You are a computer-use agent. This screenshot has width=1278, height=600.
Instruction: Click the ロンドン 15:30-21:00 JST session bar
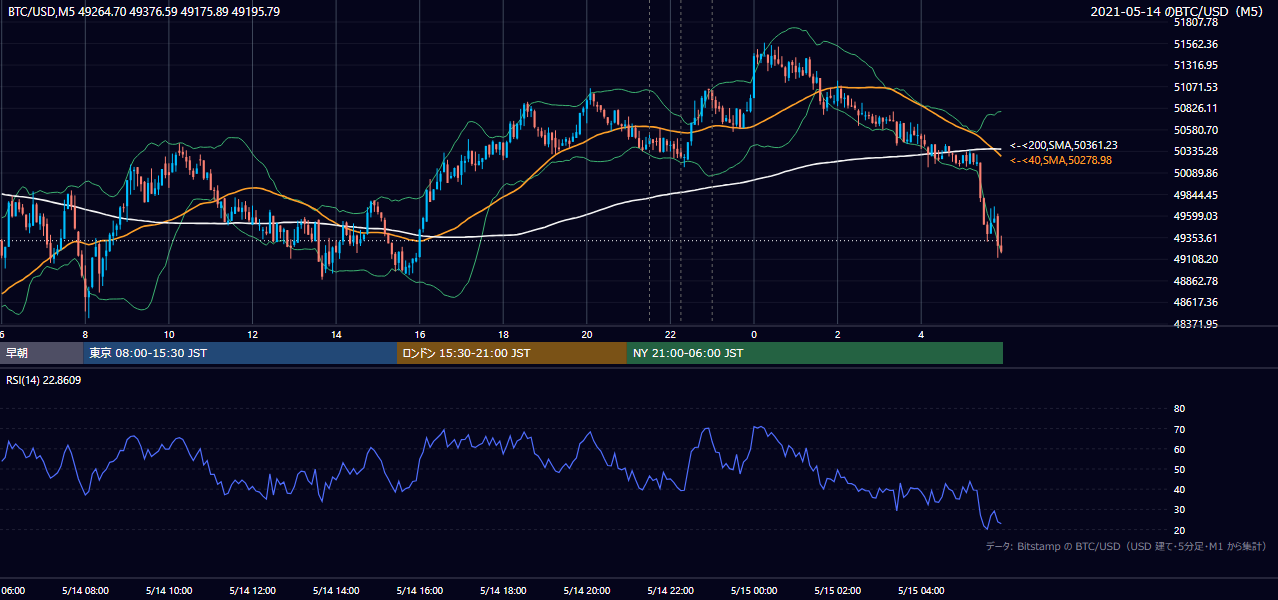tap(512, 353)
